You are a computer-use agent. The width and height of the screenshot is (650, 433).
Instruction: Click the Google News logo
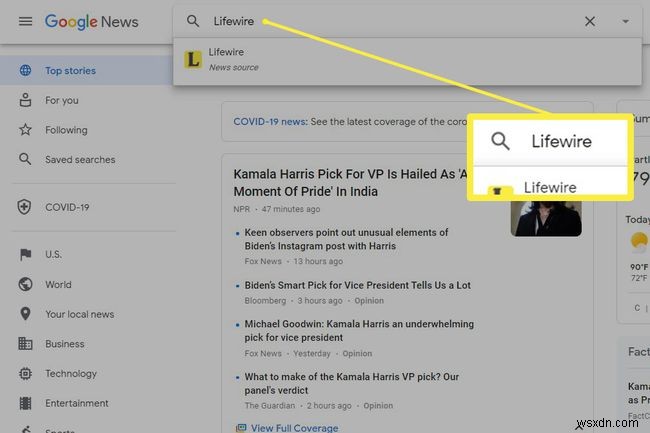pos(92,22)
